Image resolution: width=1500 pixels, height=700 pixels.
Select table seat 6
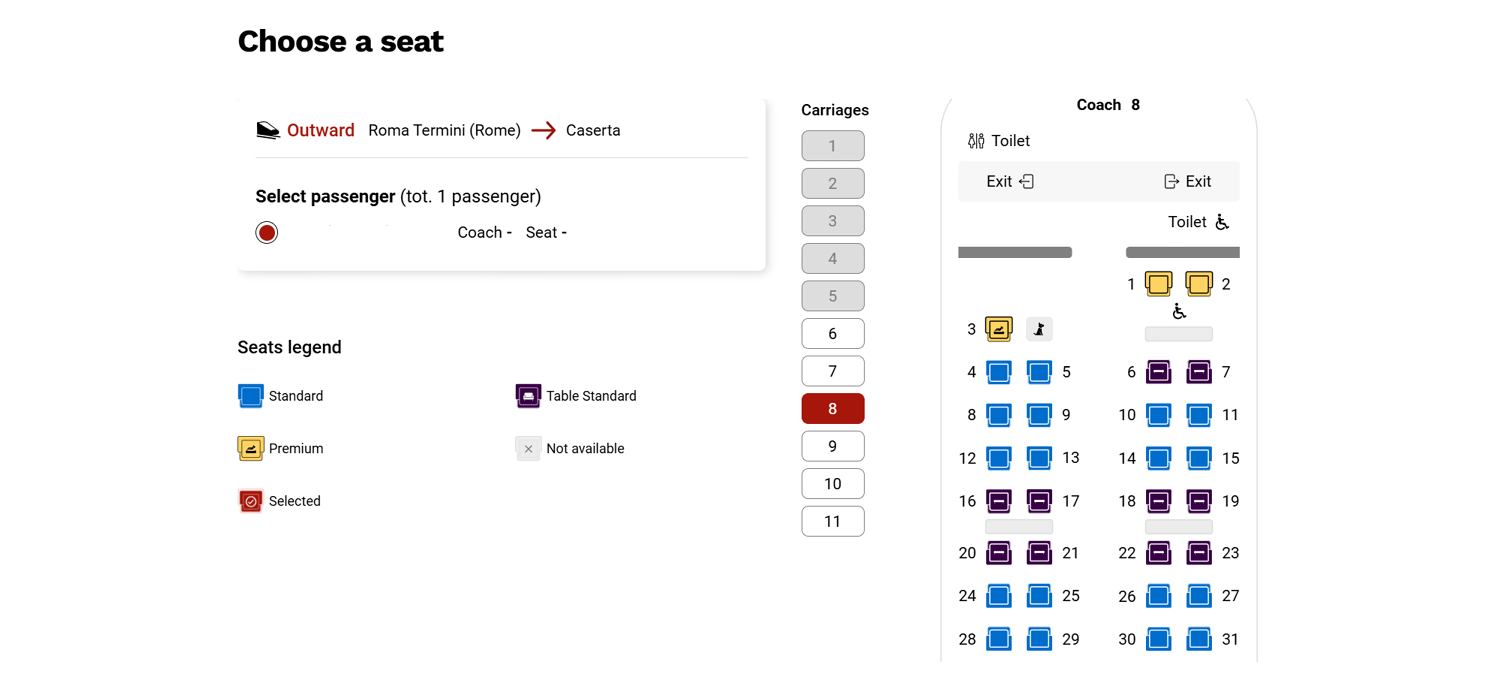coord(1158,372)
